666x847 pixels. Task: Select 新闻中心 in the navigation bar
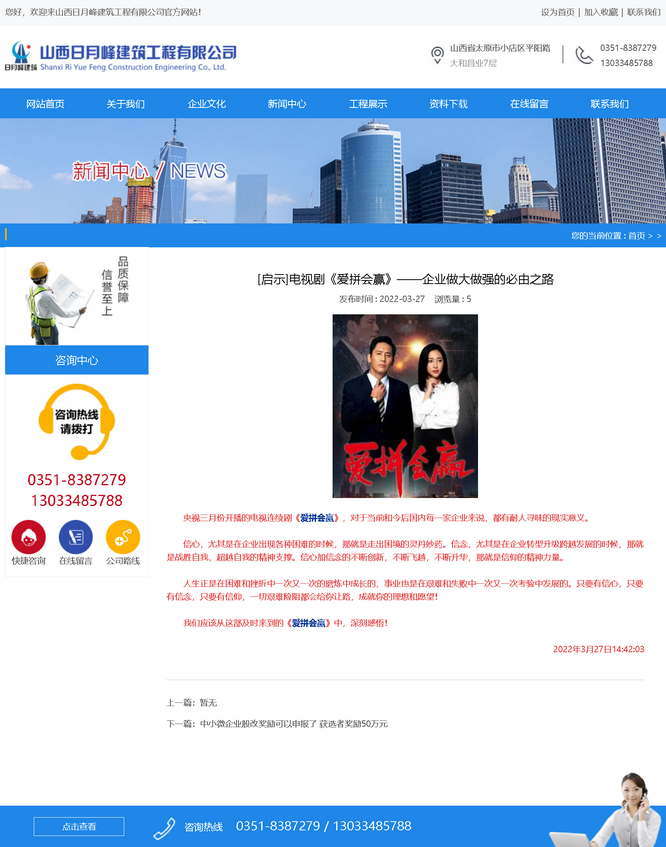(287, 104)
